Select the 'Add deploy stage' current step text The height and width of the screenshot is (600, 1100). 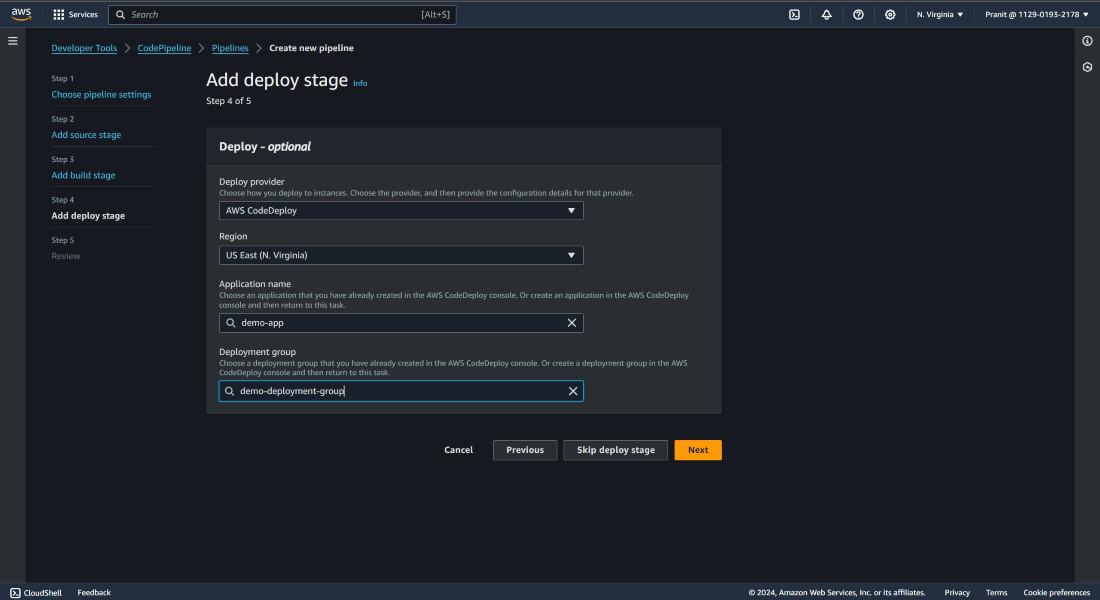[x=88, y=215]
